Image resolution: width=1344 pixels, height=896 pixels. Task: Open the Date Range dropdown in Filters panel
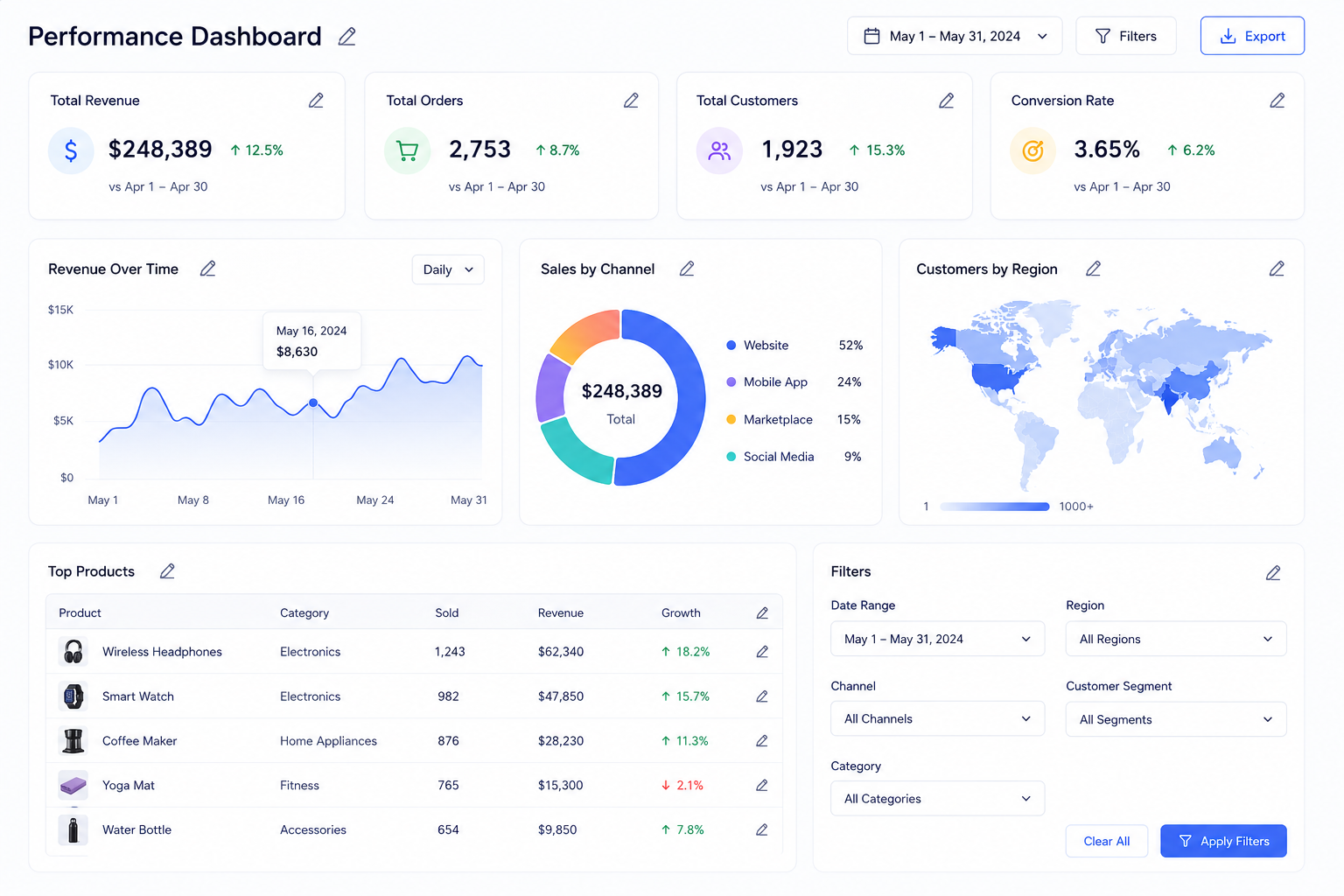coord(938,639)
